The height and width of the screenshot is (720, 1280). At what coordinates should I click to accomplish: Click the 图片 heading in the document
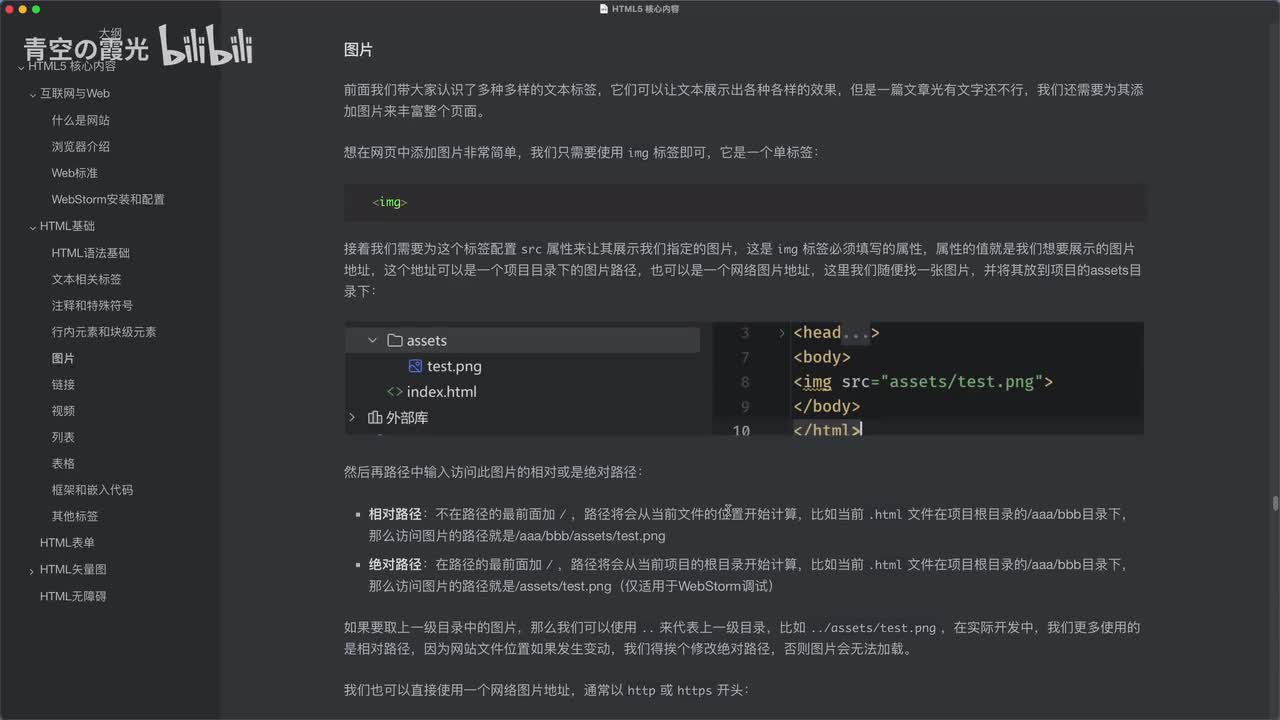pos(358,49)
